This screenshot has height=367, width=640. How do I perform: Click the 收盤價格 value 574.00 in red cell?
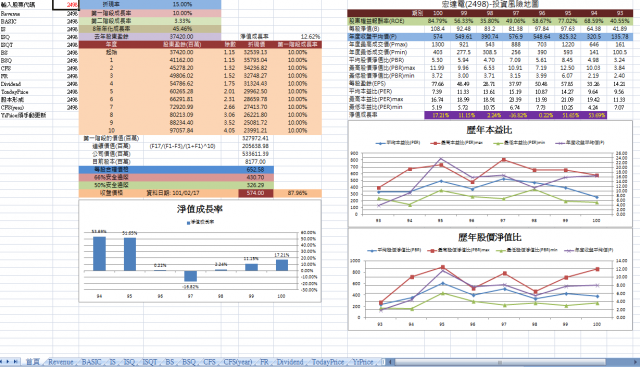tap(256, 193)
